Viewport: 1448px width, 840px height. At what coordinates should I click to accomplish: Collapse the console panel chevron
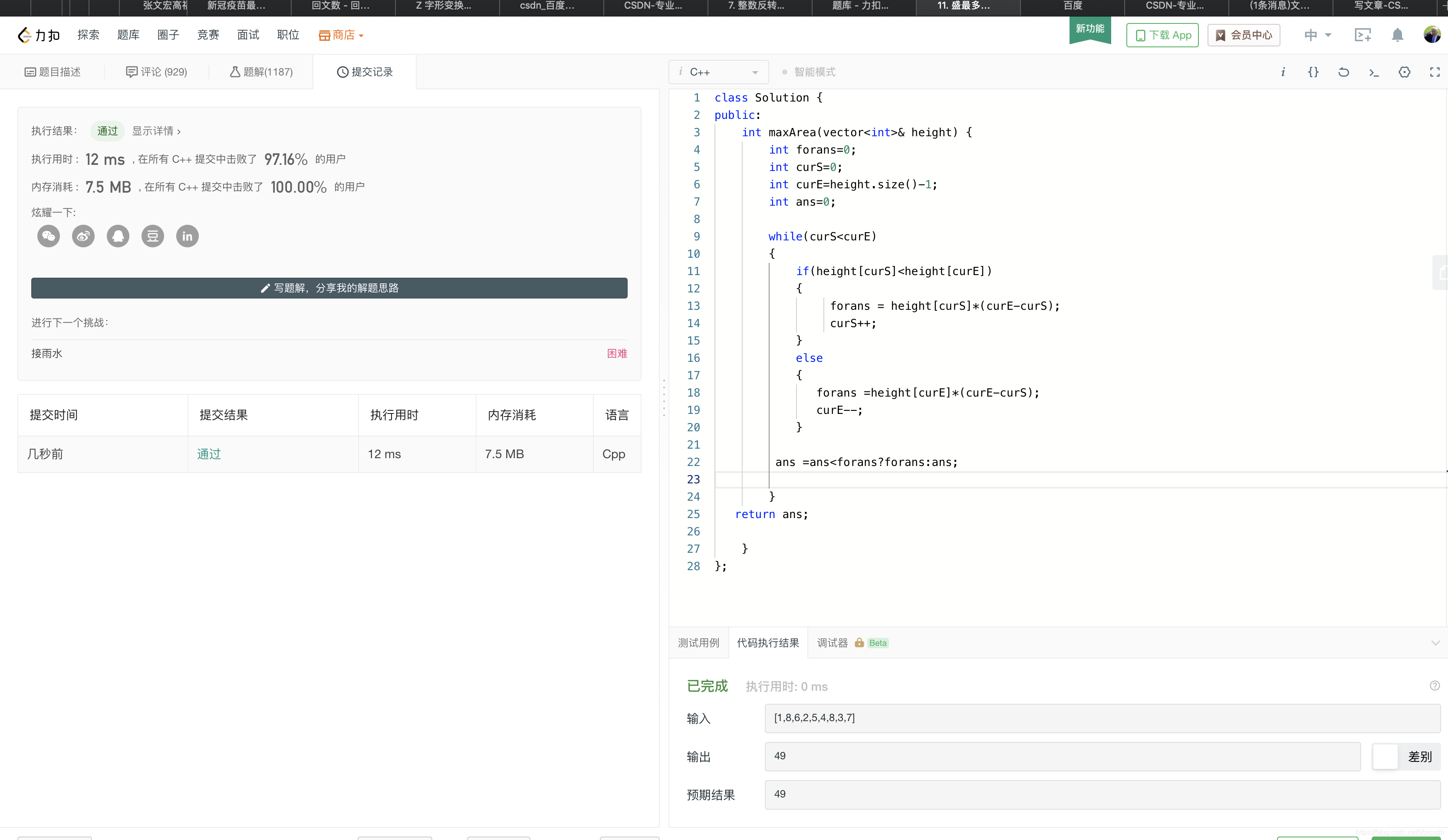1435,643
